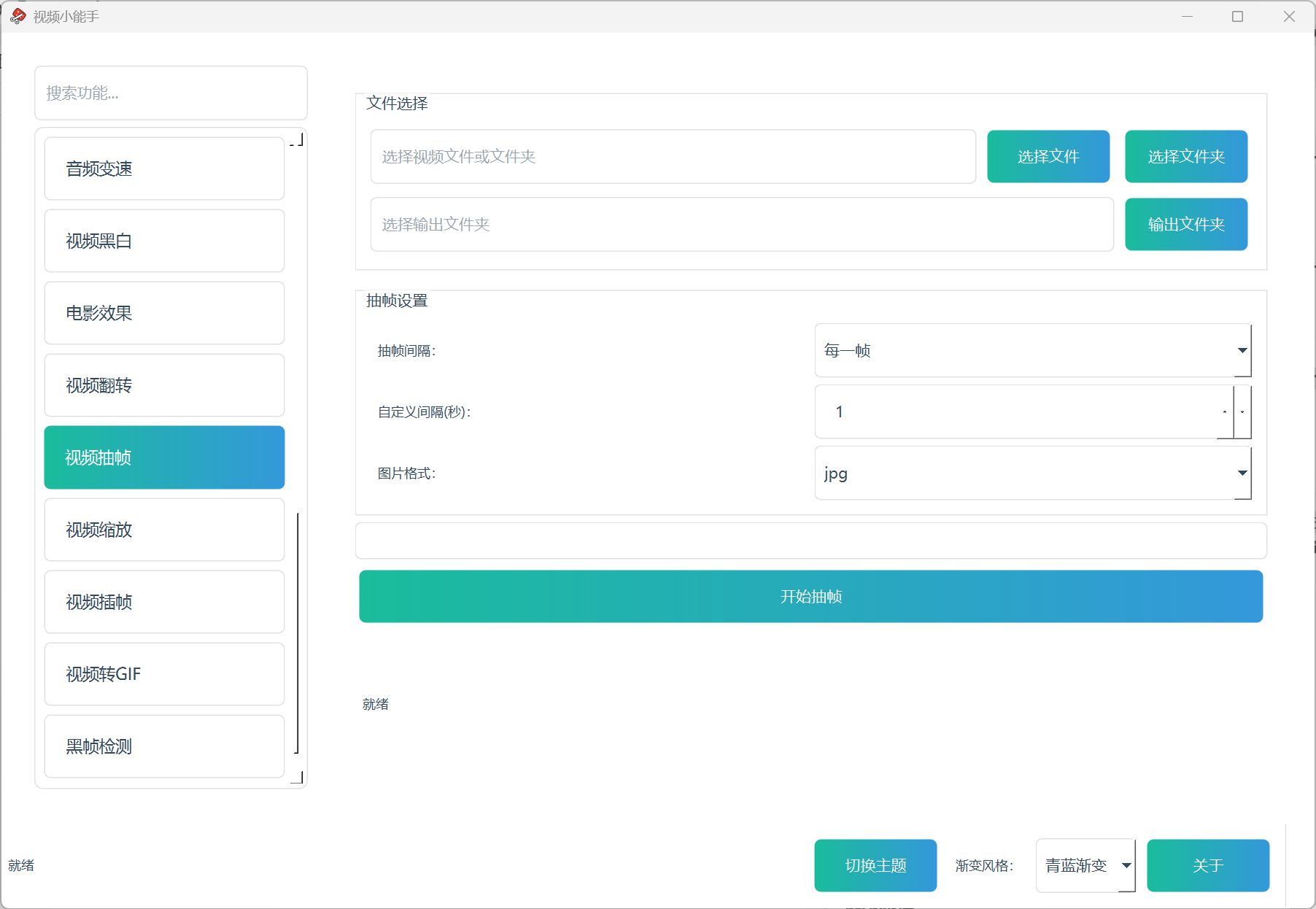Click the scrollbar down arrow in function list

297,778
